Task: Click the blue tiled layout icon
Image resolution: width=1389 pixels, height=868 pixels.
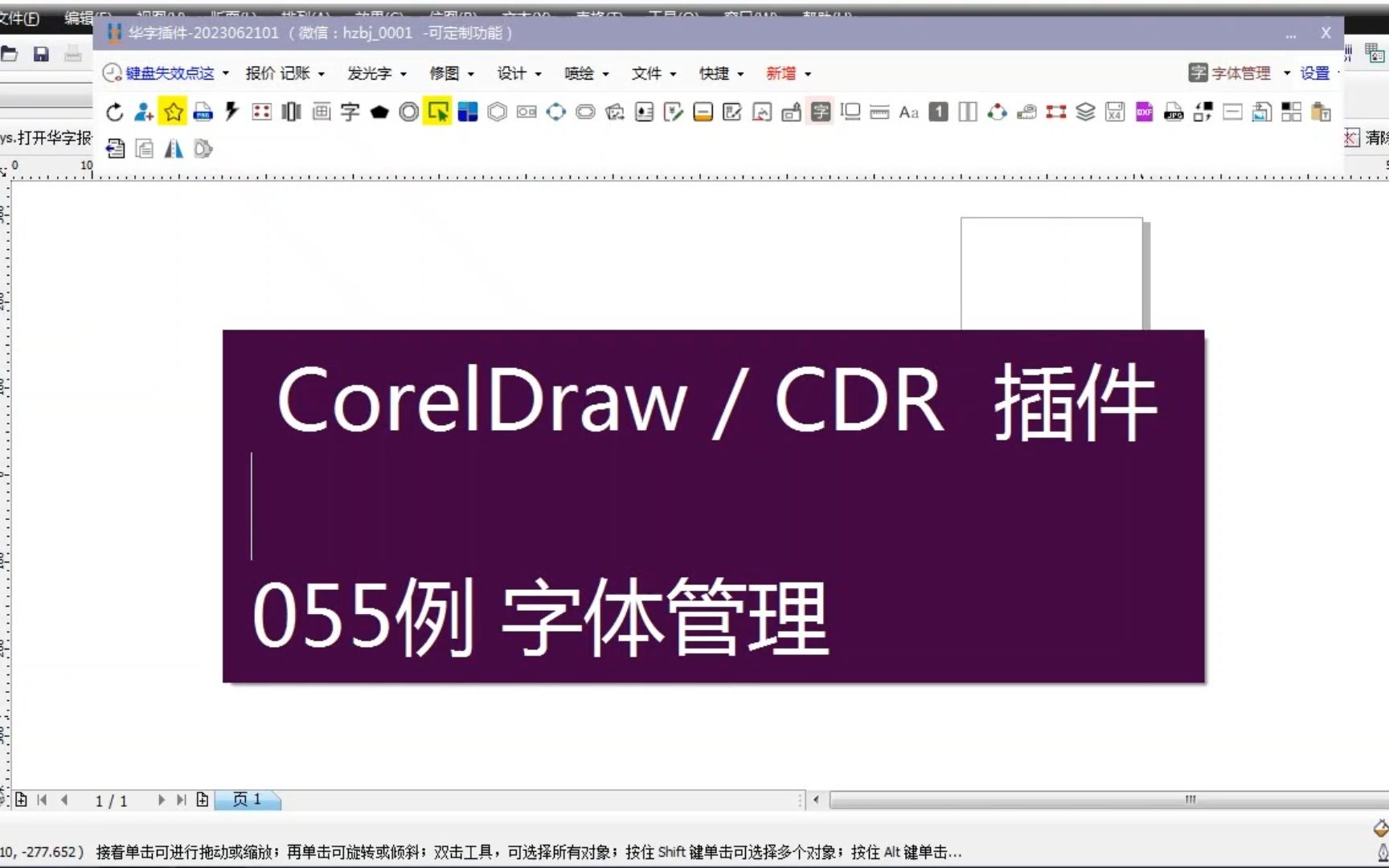Action: pyautogui.click(x=468, y=112)
